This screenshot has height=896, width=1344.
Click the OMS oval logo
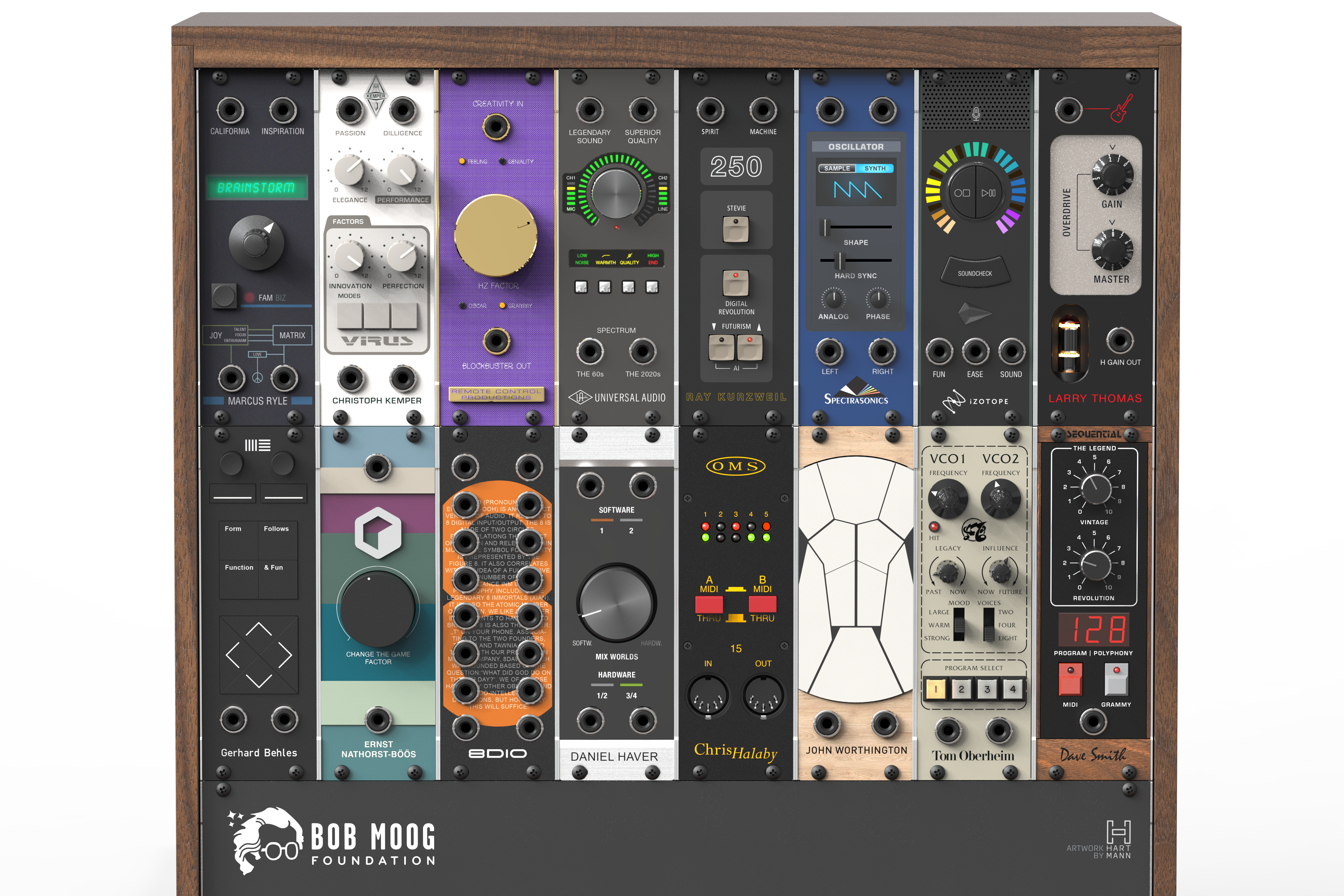pos(736,466)
